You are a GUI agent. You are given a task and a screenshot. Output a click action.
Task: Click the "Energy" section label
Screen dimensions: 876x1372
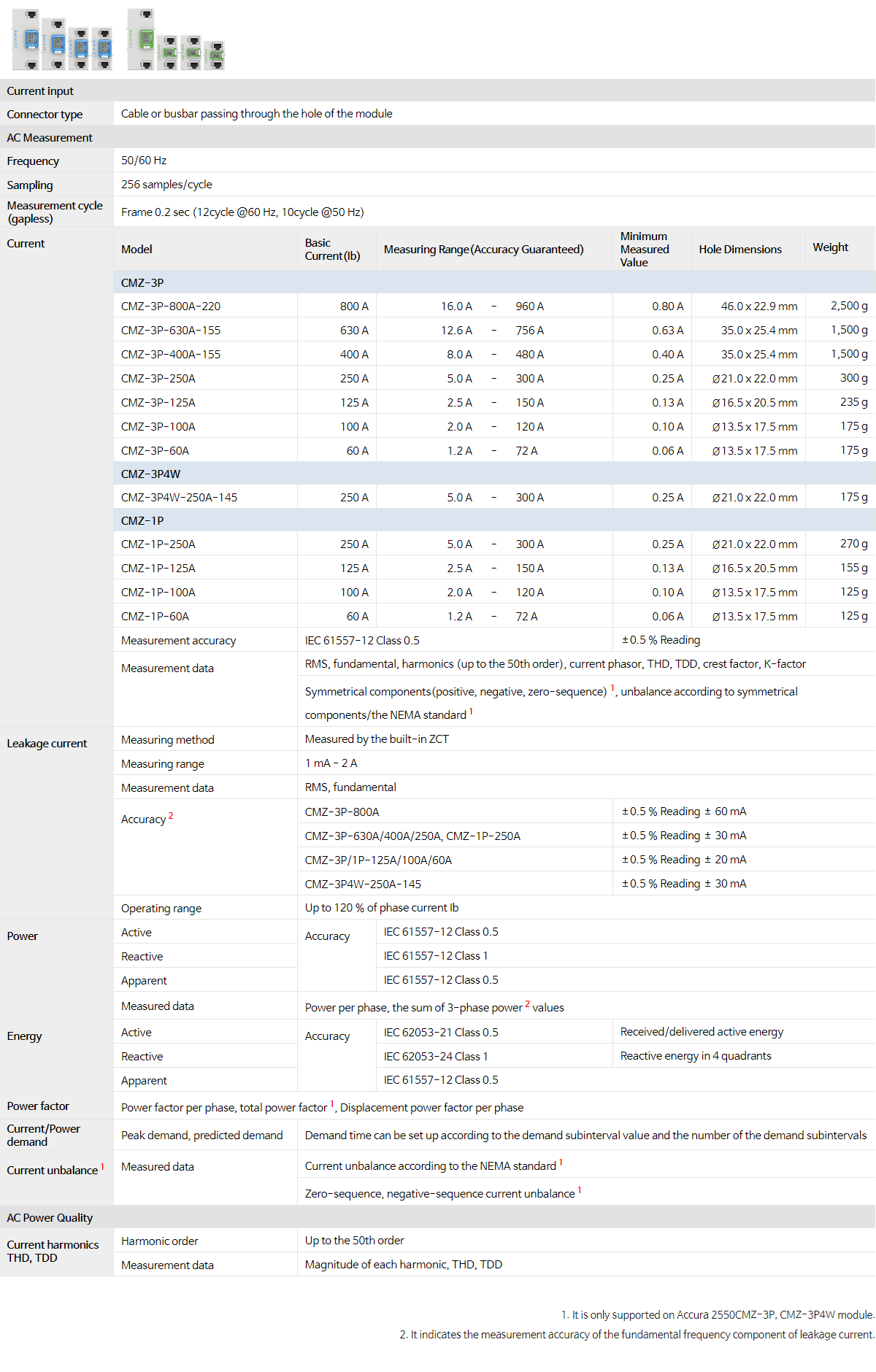click(x=24, y=1036)
